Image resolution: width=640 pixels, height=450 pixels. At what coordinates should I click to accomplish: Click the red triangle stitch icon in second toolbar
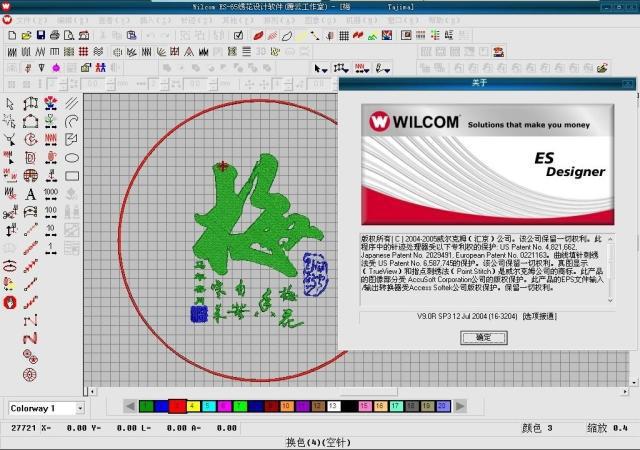point(189,51)
